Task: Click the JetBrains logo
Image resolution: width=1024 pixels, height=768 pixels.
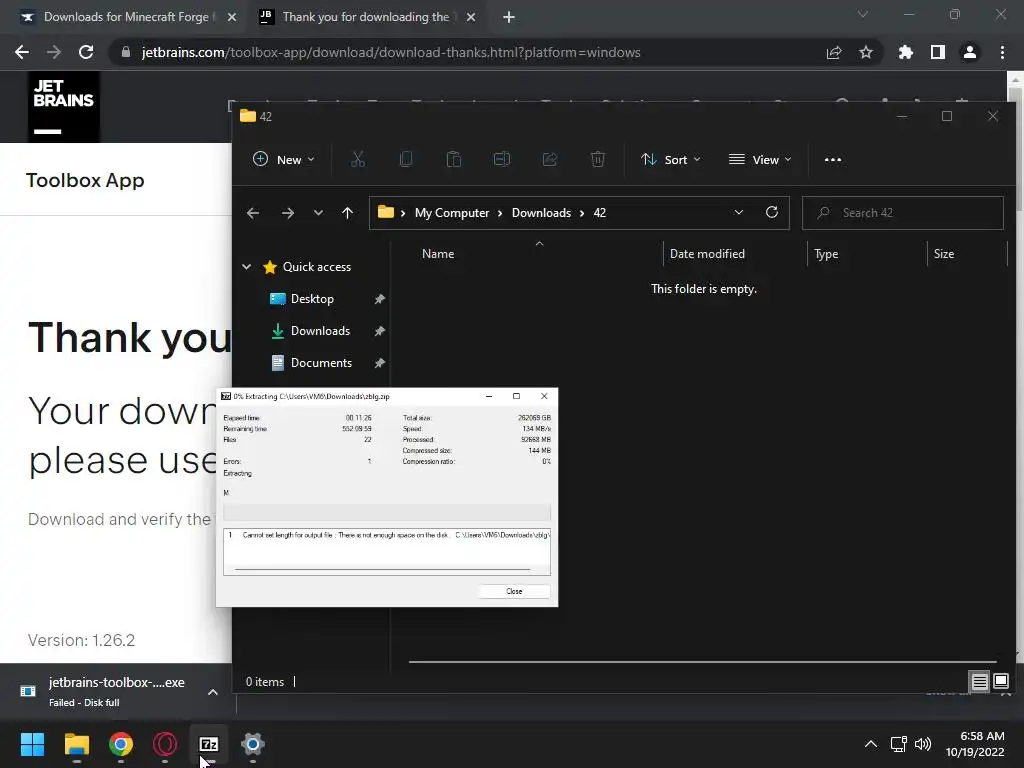Action: pos(64,106)
